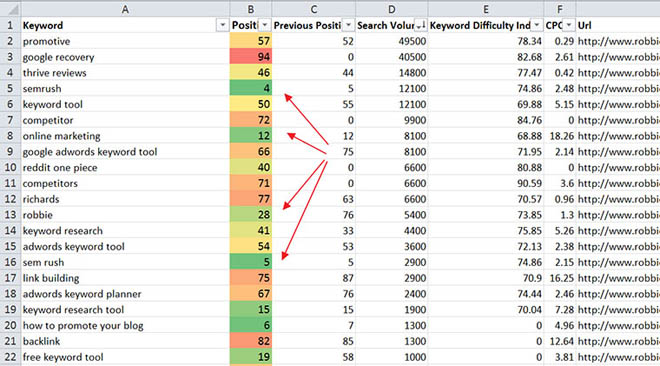Click the CPC cell 16.25

pyautogui.click(x=560, y=278)
